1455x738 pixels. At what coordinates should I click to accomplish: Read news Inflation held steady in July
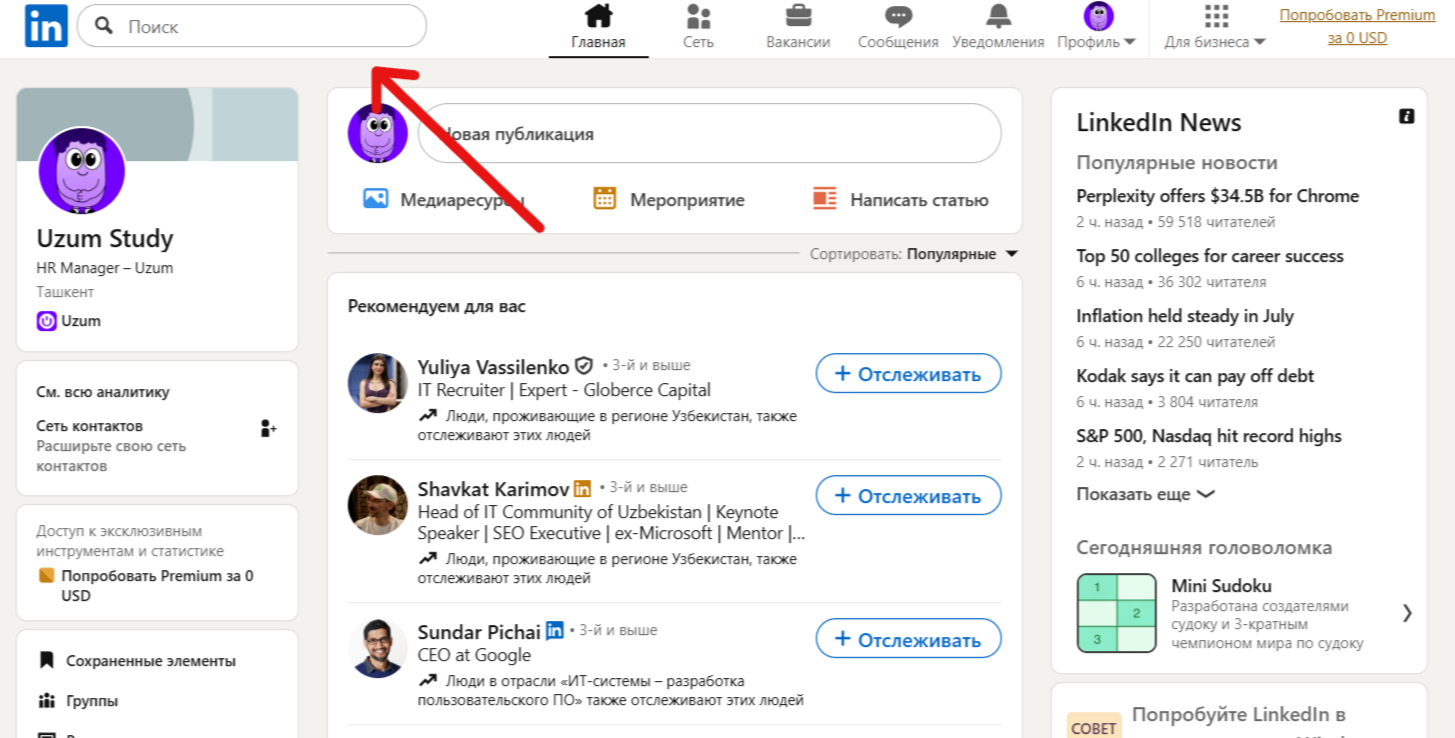point(1185,316)
